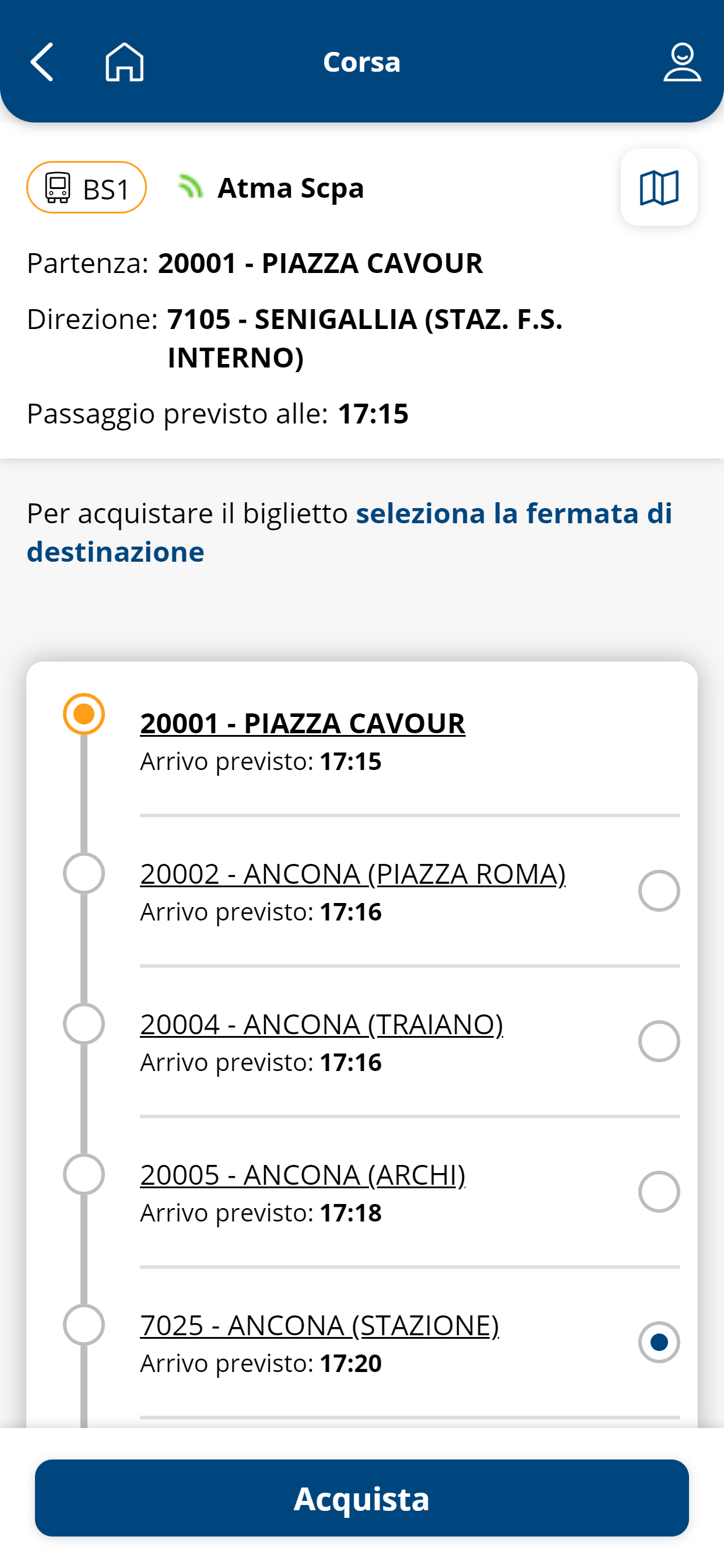This screenshot has width=724, height=1568.
Task: Open the 7025 - Ancona (Stazione) link
Action: 319,1325
